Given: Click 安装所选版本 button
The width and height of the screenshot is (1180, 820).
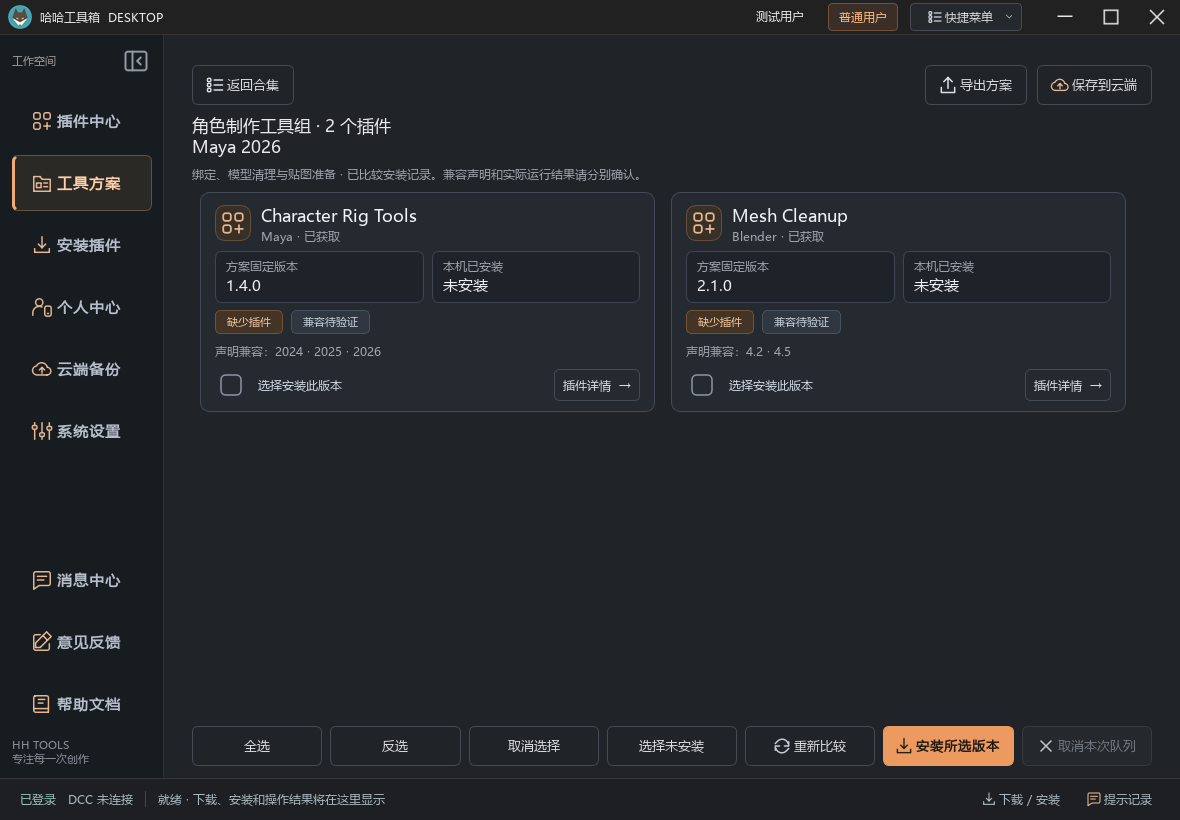Looking at the screenshot, I should click(948, 746).
